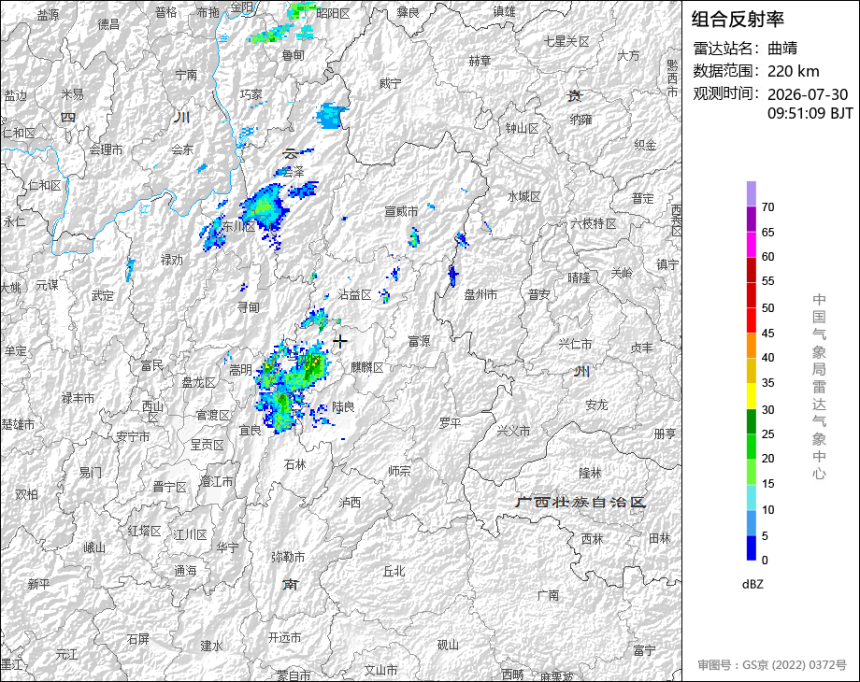
Task: Click the 广西壮族自治区 province label
Action: coord(581,502)
